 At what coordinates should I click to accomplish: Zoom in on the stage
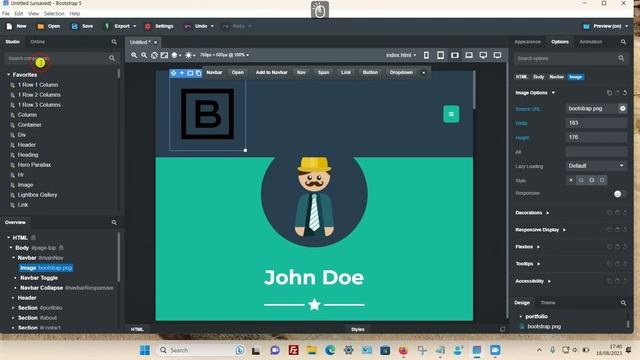134,55
